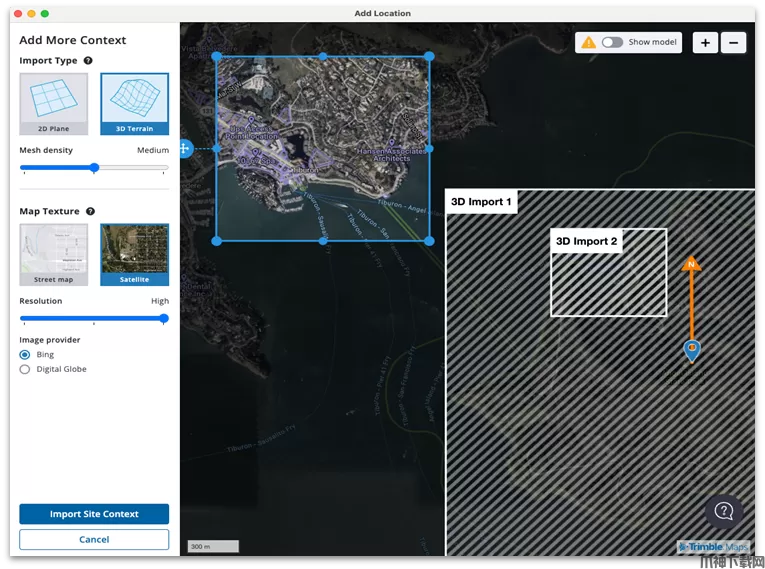Click the Mesh density slider handle

click(94, 168)
